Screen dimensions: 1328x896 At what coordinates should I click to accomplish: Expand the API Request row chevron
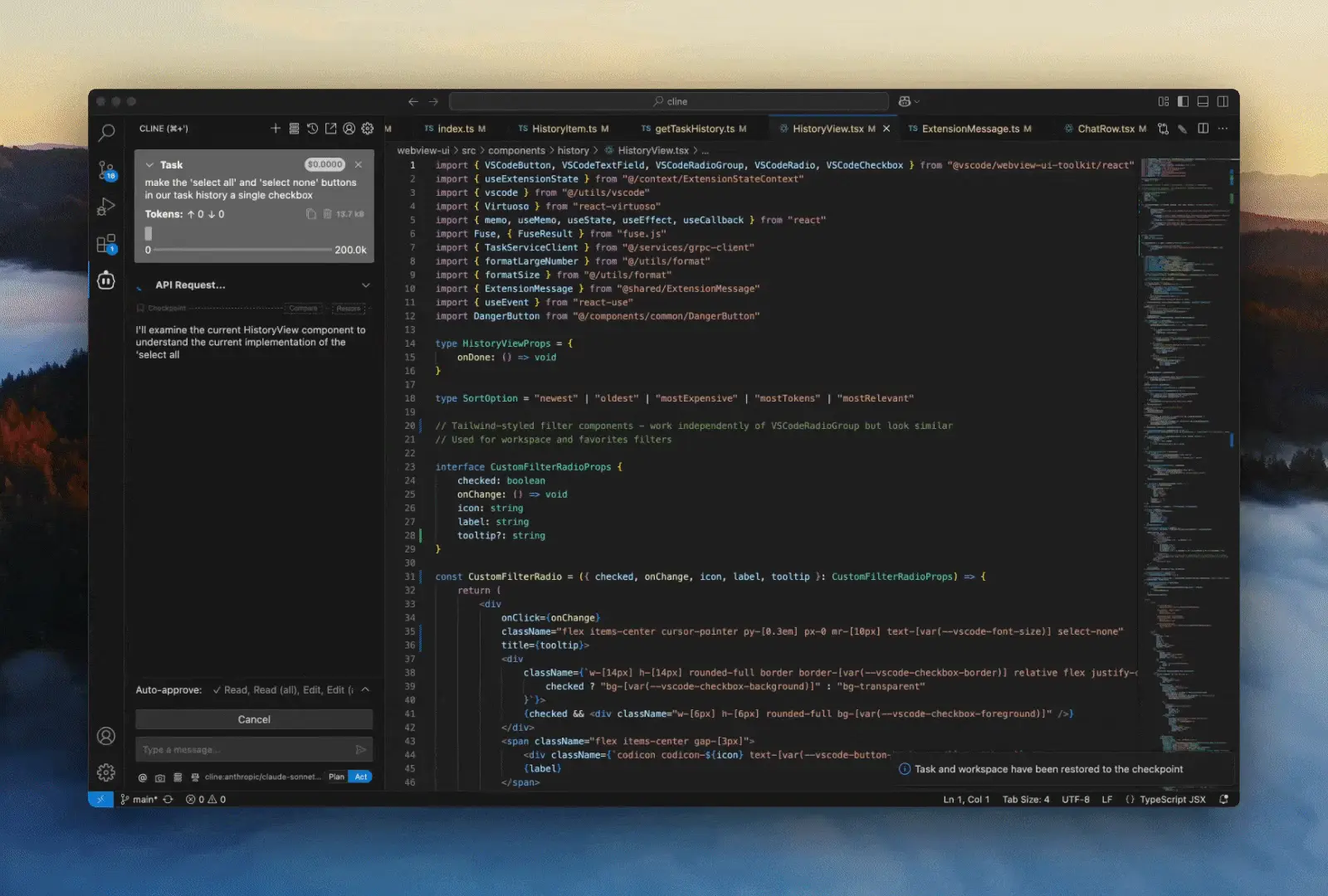coord(365,285)
